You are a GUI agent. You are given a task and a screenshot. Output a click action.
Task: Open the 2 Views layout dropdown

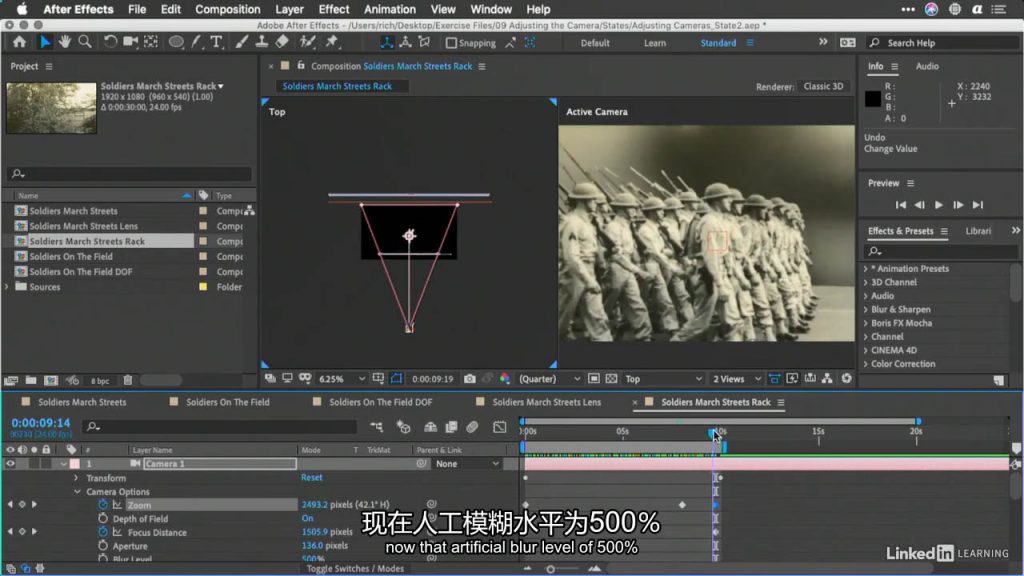tap(737, 379)
